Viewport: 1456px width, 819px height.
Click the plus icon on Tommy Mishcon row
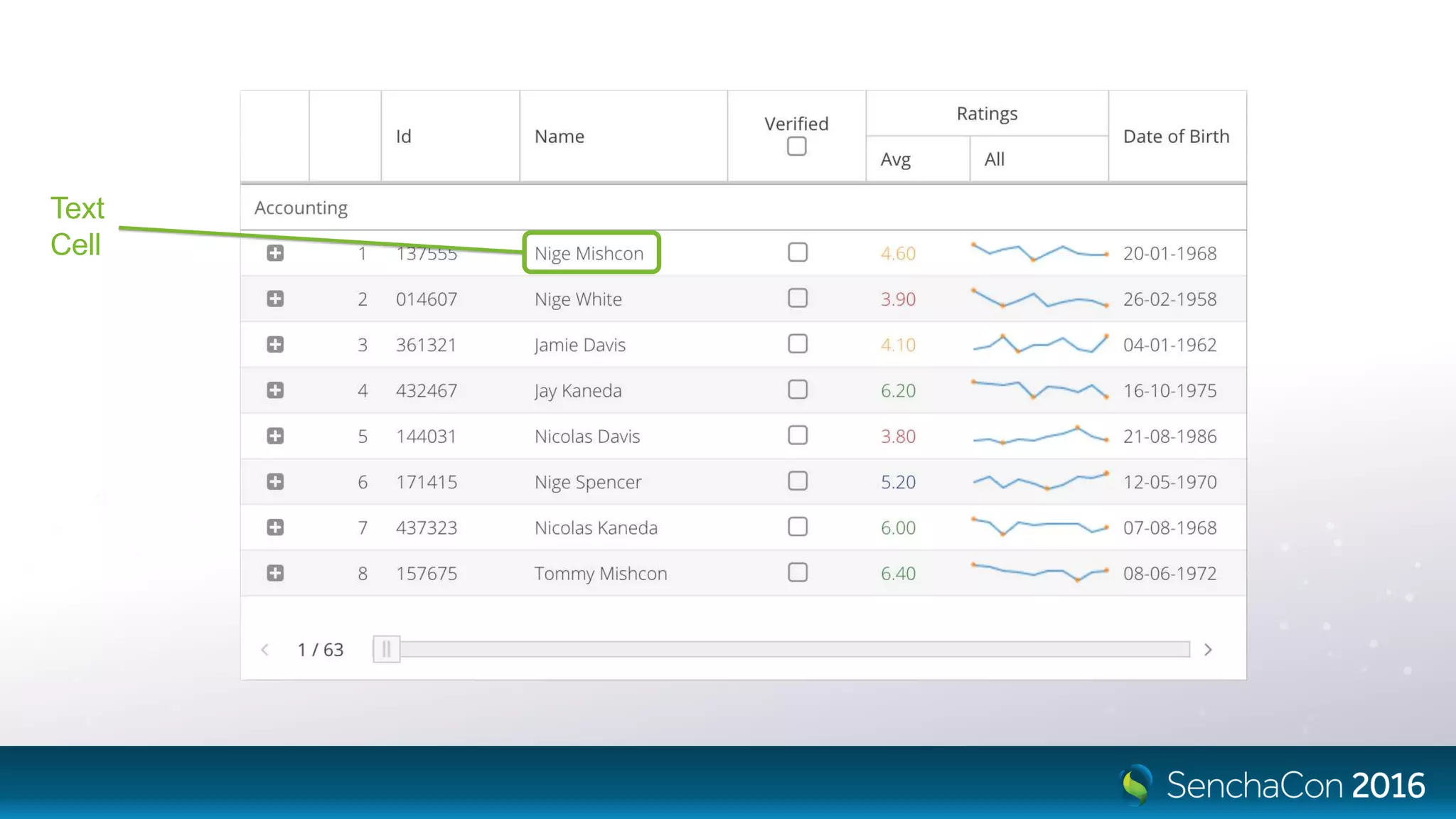[x=275, y=573]
